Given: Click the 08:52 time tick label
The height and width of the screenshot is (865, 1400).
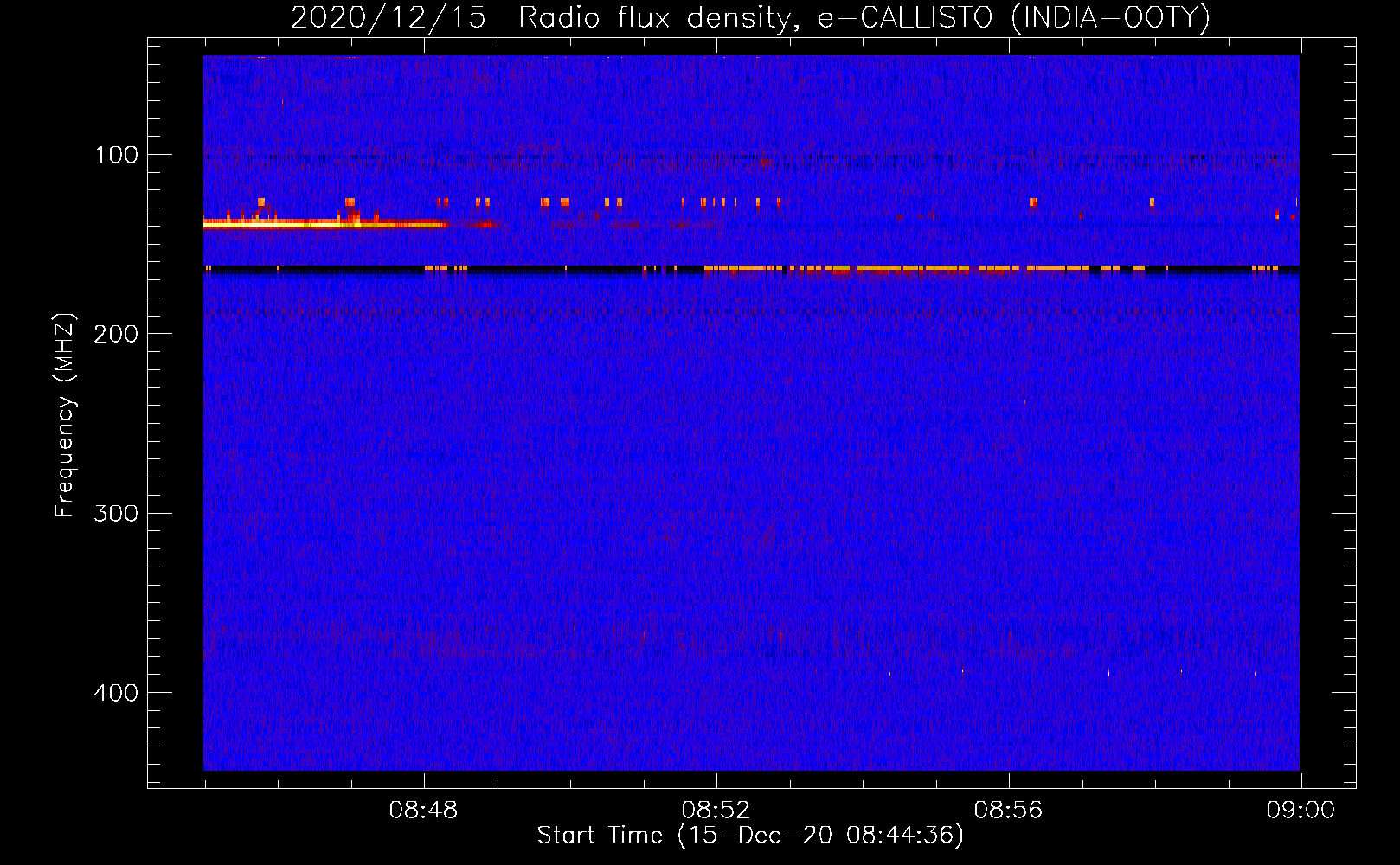Looking at the screenshot, I should [x=716, y=811].
